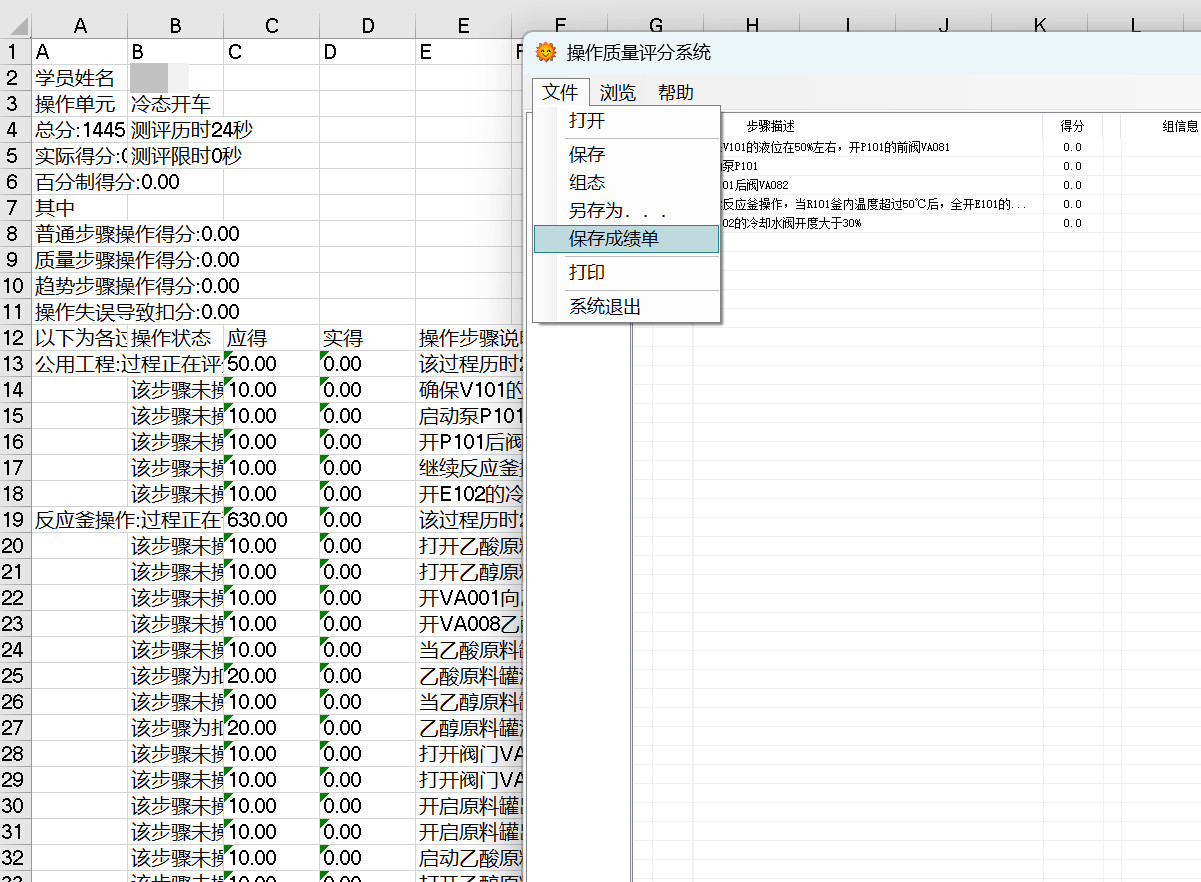Click the spreadsheet select-all corner button

(x=15, y=25)
